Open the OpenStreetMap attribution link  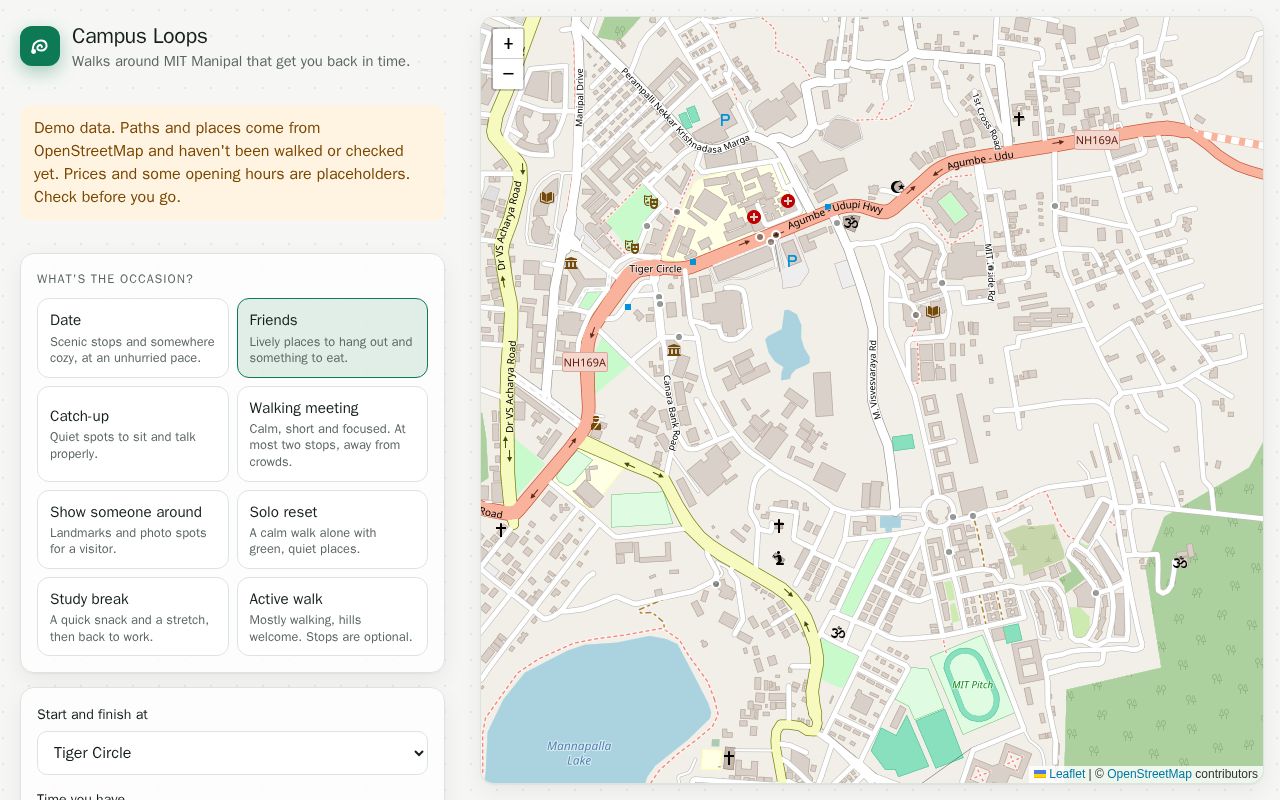click(x=1149, y=774)
